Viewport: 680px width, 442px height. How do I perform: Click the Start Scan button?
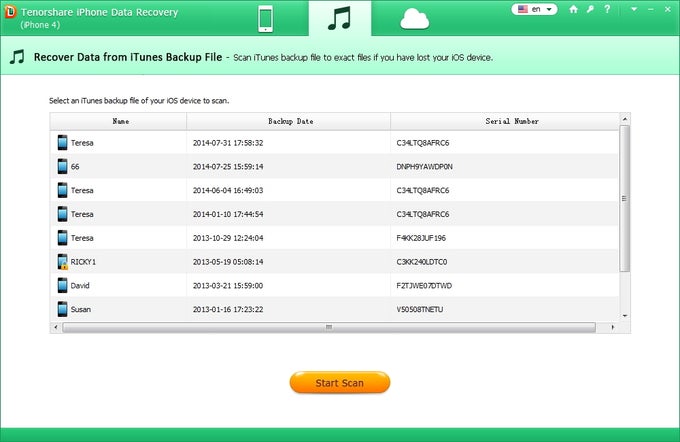(x=340, y=383)
